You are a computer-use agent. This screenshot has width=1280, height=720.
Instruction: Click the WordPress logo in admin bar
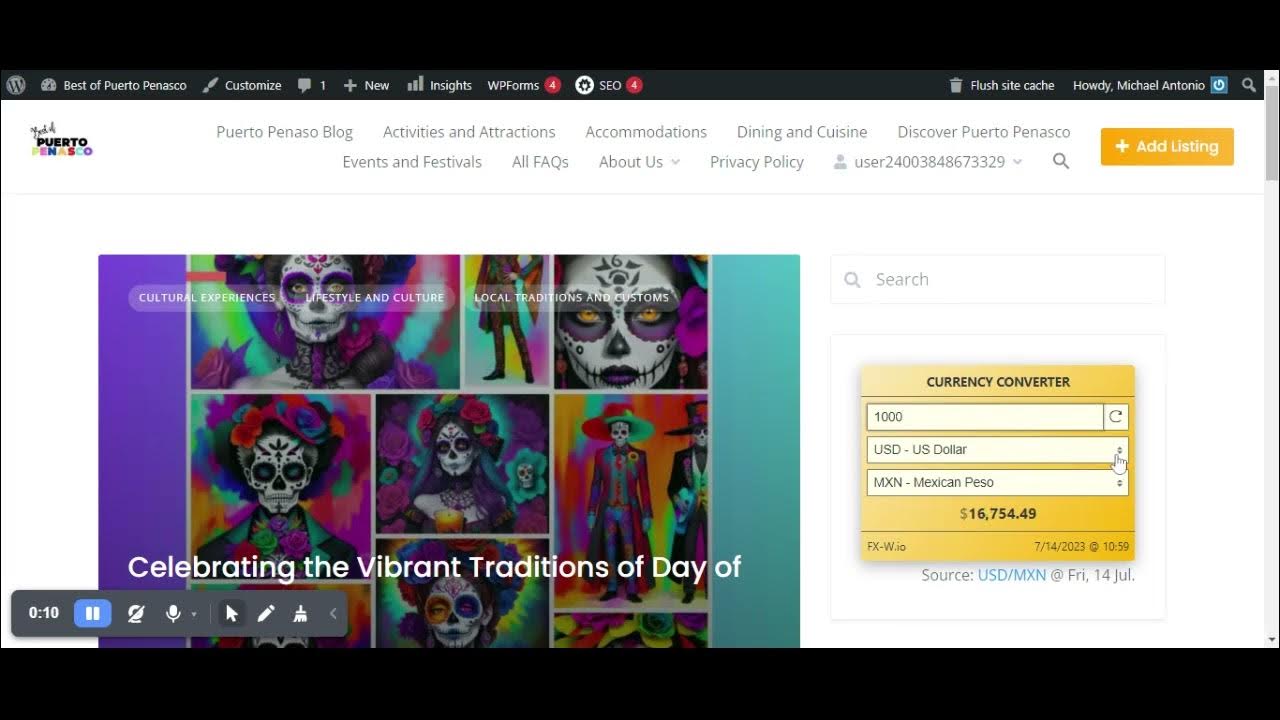click(15, 85)
